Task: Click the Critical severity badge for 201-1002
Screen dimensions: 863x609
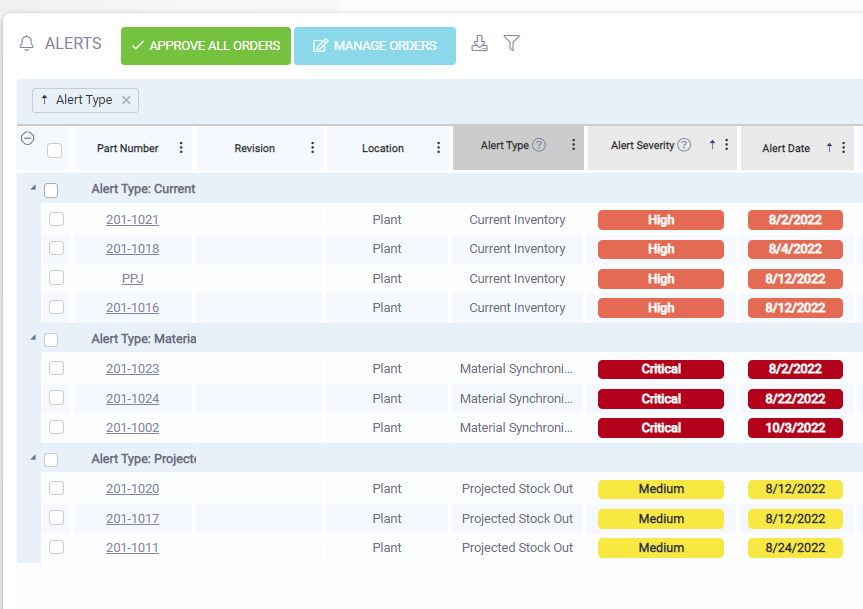Action: 660,427
